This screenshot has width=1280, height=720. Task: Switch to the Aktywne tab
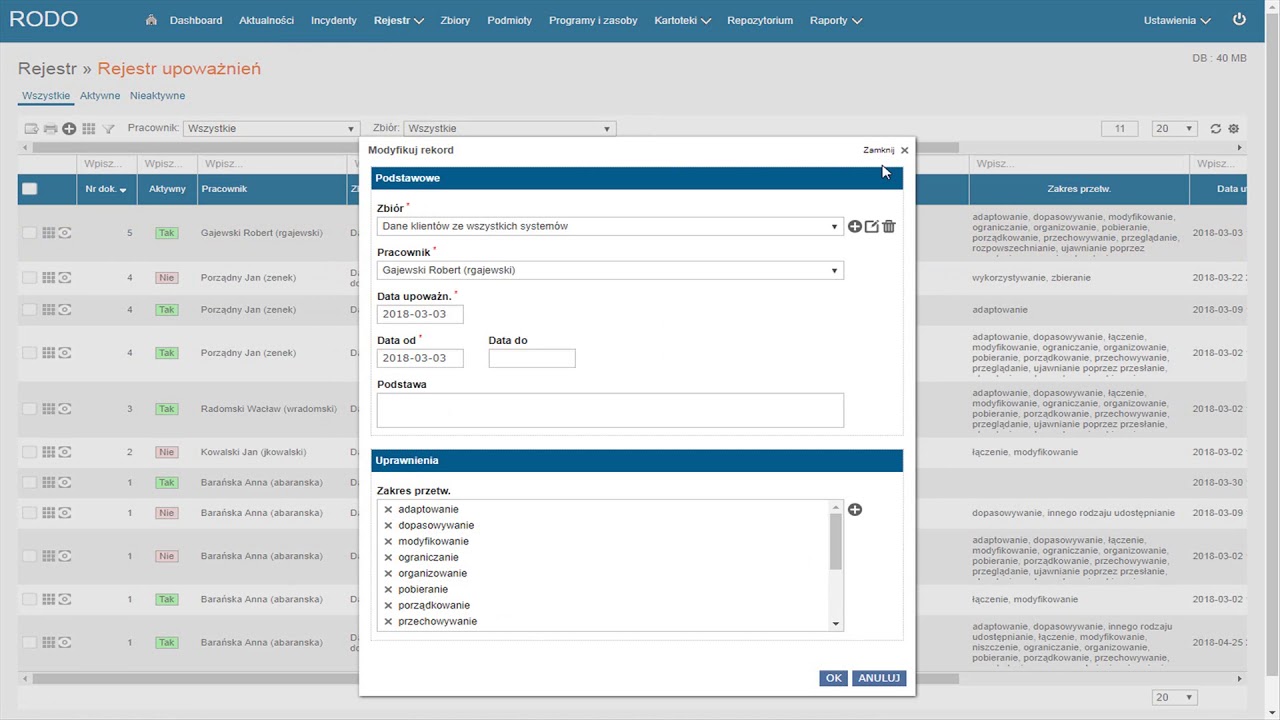[100, 96]
